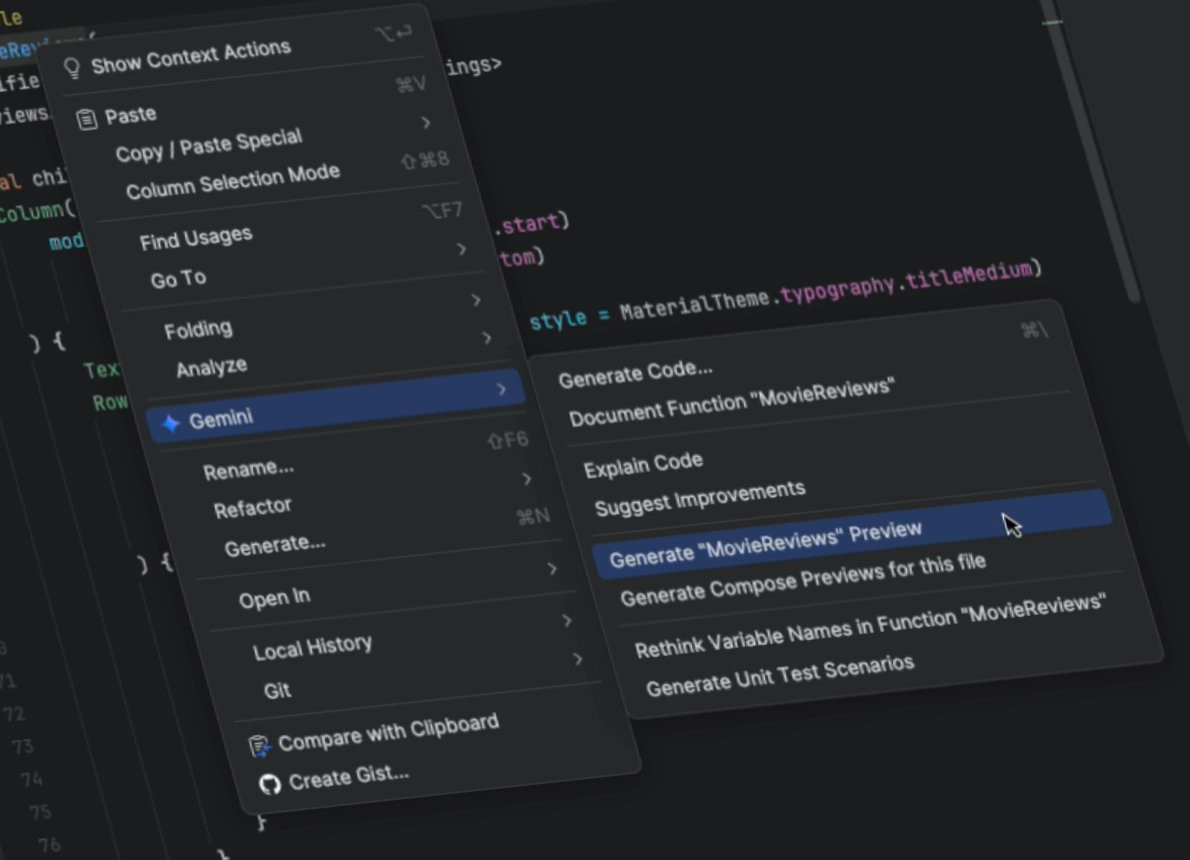Expand Copy / Paste Special submenu arrow

pos(426,122)
